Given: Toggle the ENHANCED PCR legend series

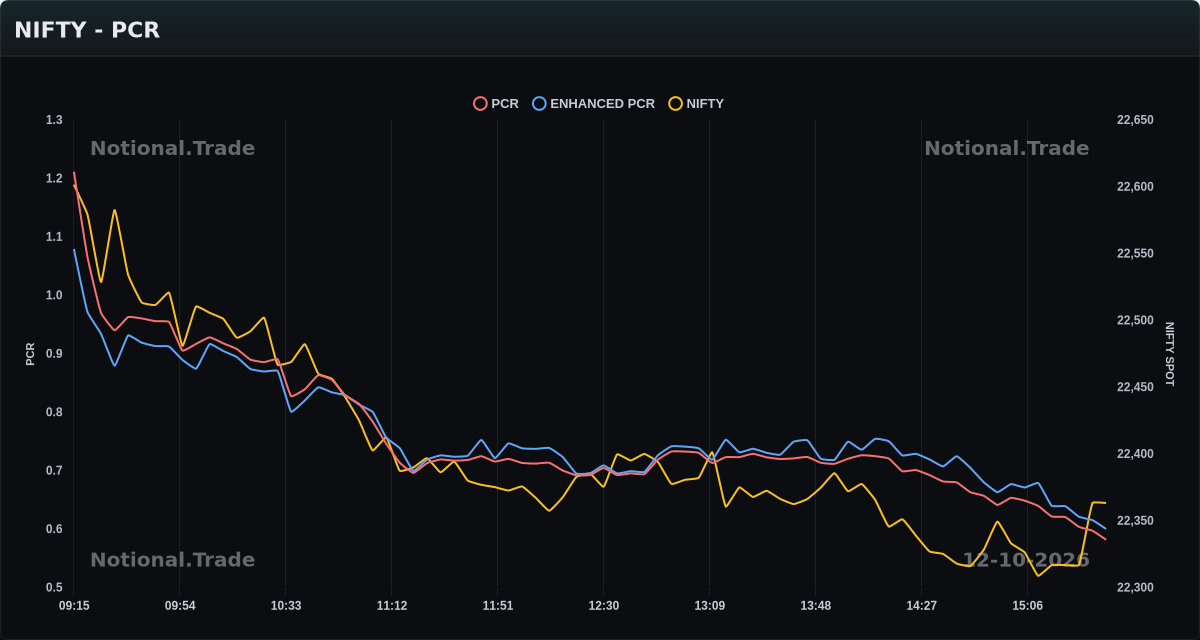Looking at the screenshot, I should coord(594,104).
